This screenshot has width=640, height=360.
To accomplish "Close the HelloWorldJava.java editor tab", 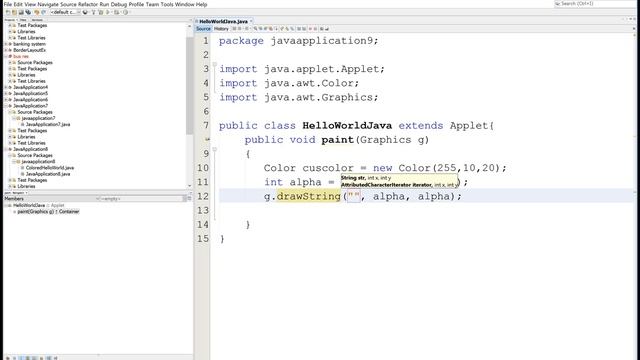I will tap(251, 21).
